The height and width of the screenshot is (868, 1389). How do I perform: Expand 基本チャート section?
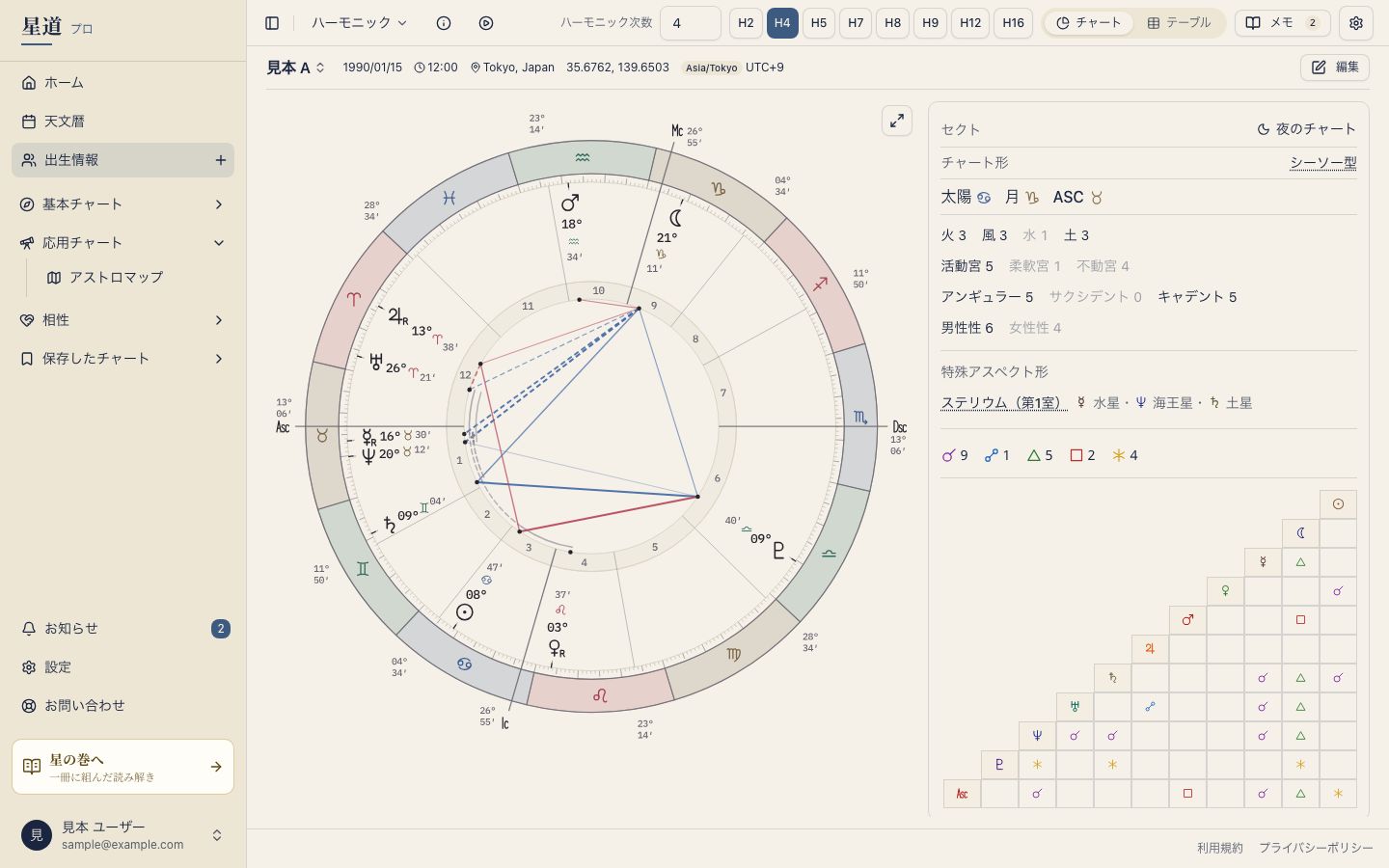click(123, 204)
